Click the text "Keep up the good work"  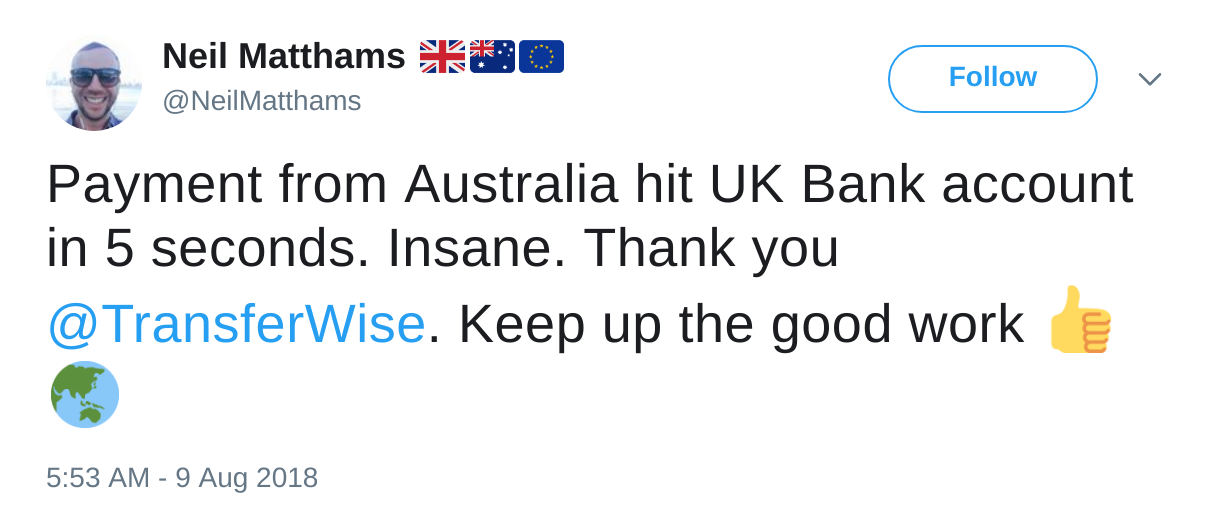741,324
